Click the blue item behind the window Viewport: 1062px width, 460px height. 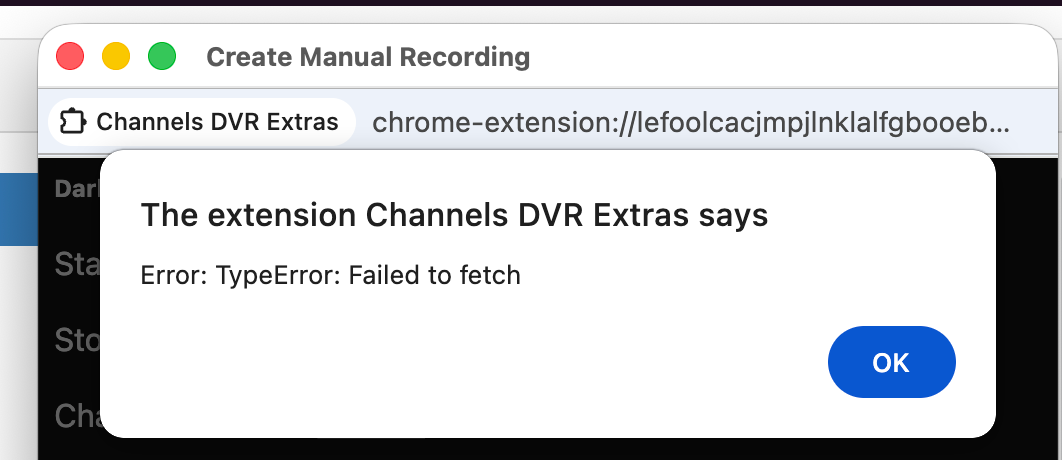point(18,208)
